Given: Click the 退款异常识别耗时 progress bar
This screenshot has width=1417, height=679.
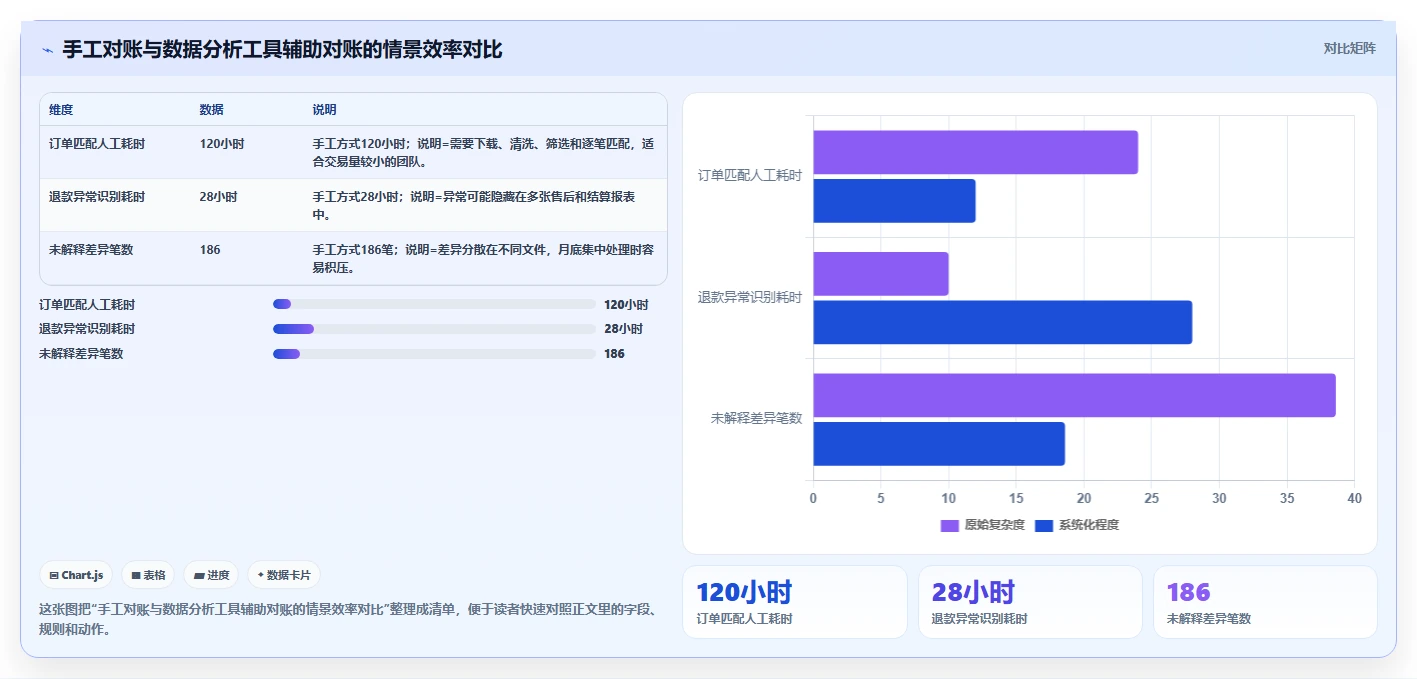Looking at the screenshot, I should click(x=434, y=329).
